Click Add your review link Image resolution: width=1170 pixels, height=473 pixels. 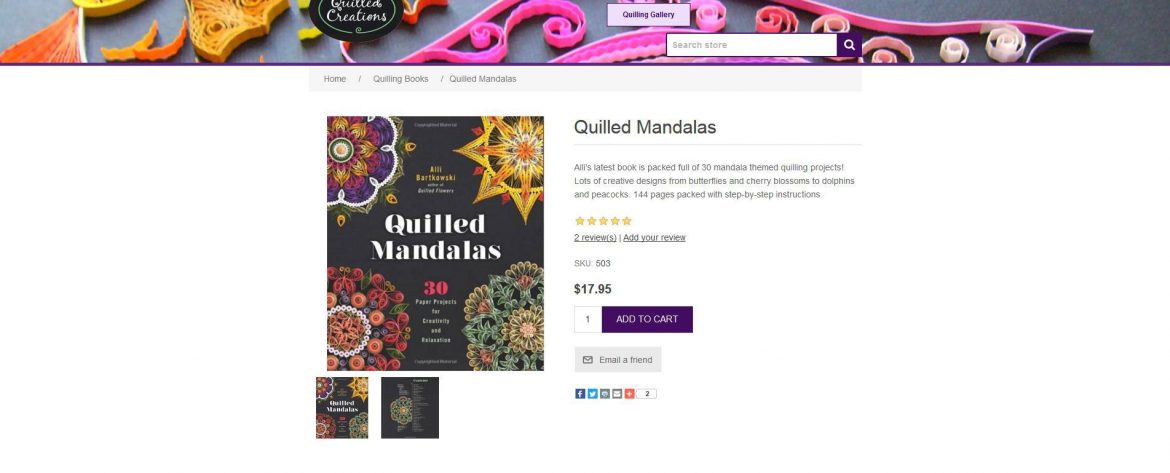coord(654,238)
